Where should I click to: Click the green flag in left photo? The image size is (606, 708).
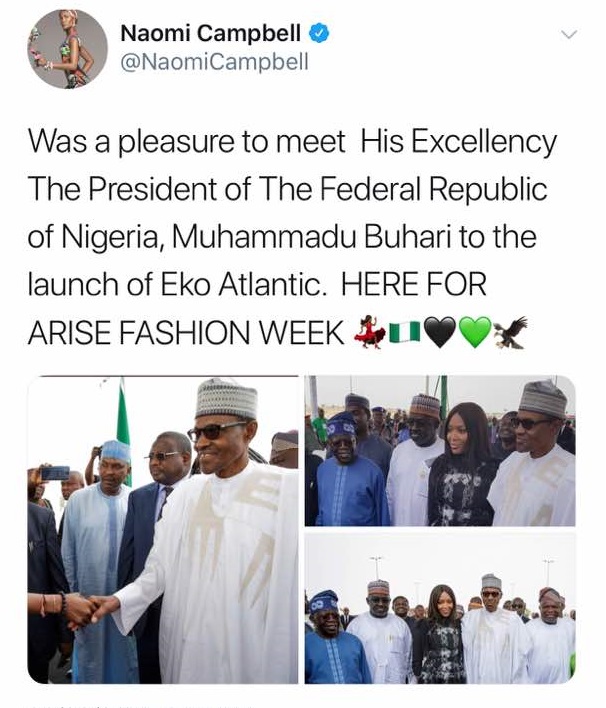123,420
